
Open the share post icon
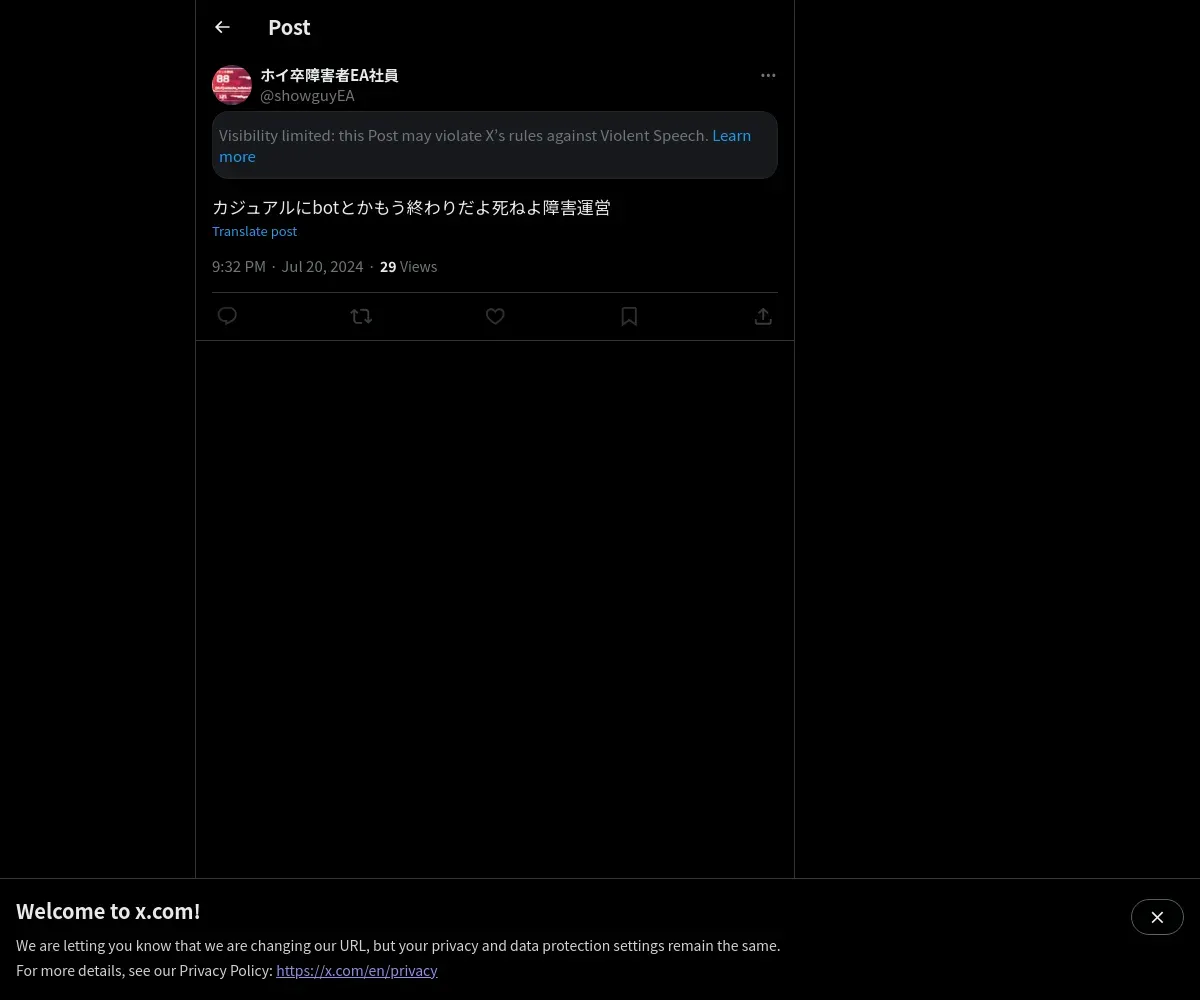(763, 316)
